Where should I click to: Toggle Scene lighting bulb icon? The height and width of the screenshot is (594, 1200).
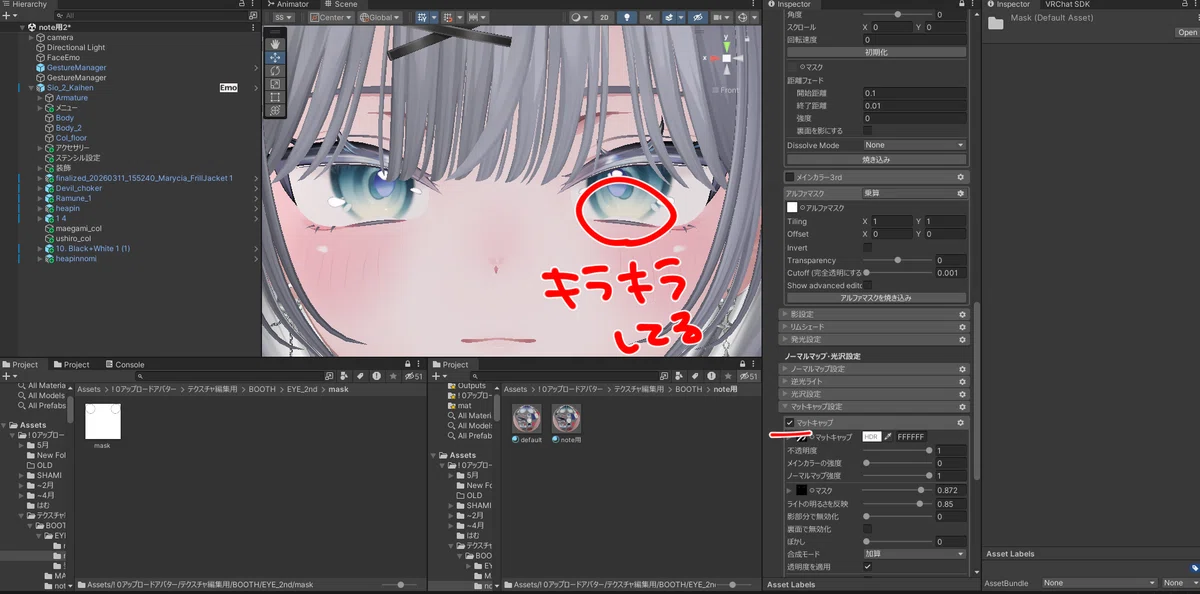[x=626, y=17]
